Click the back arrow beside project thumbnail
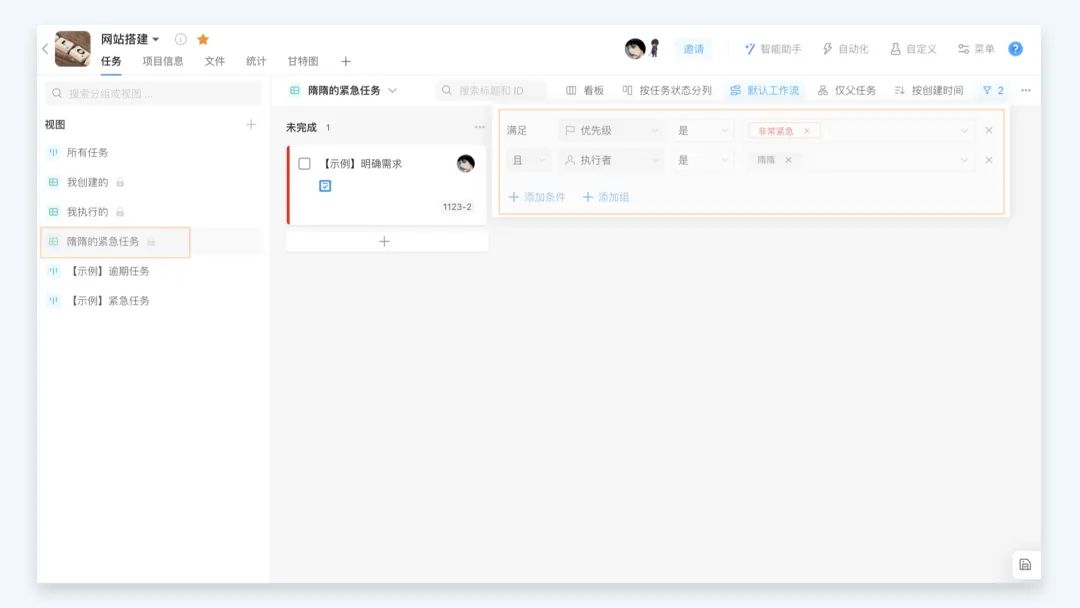Image resolution: width=1080 pixels, height=608 pixels. point(45,49)
